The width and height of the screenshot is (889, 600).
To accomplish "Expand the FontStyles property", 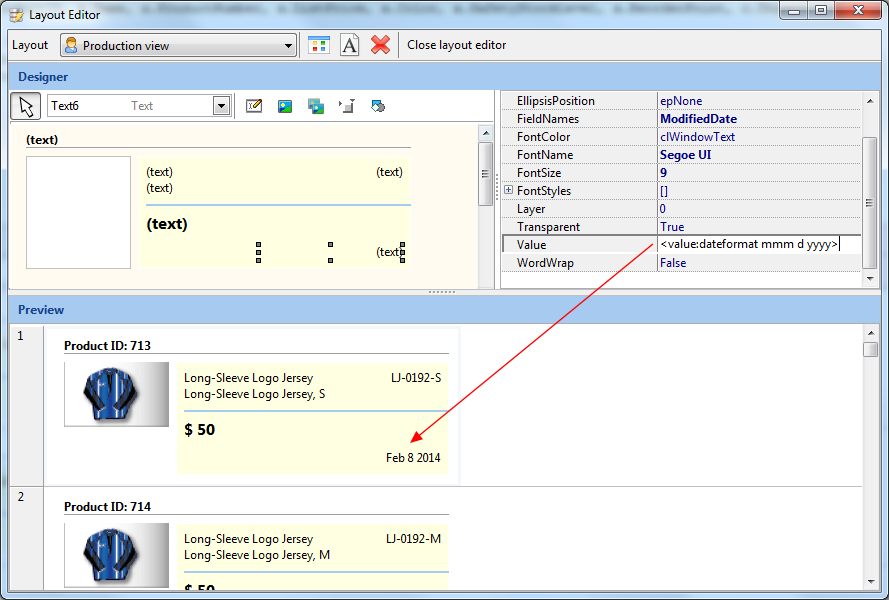I will 509,190.
